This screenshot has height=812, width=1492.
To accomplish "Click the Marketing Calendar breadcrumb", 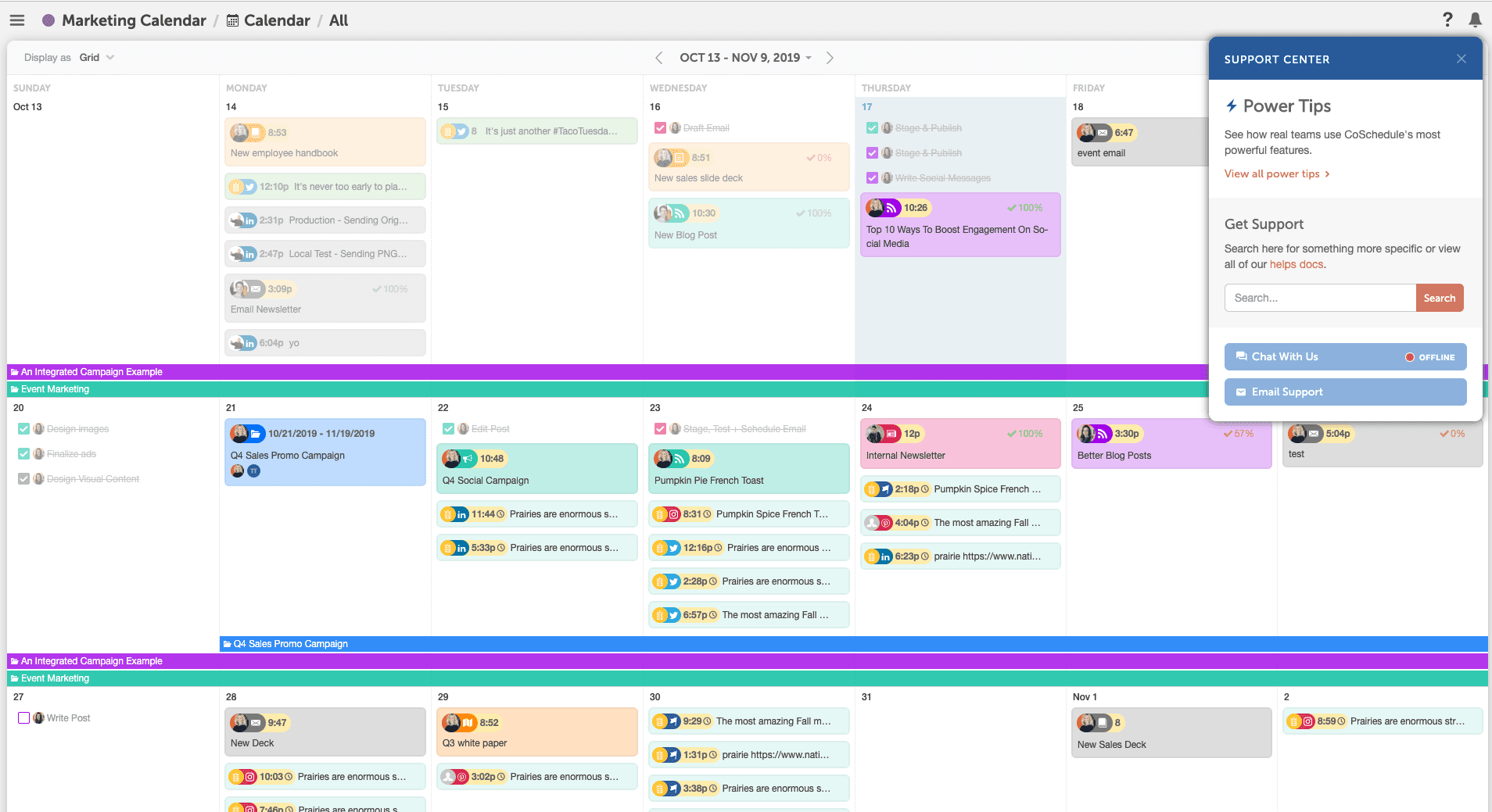I will click(134, 20).
